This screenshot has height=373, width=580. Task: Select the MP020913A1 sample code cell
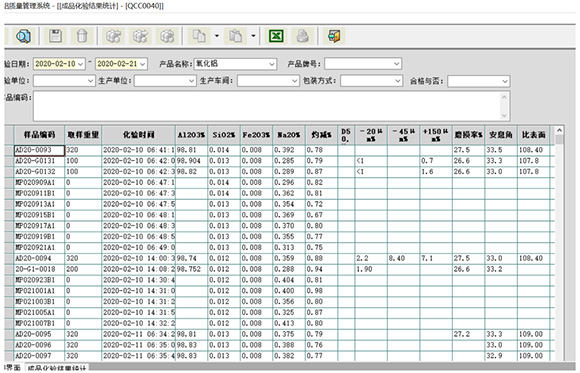click(x=39, y=204)
